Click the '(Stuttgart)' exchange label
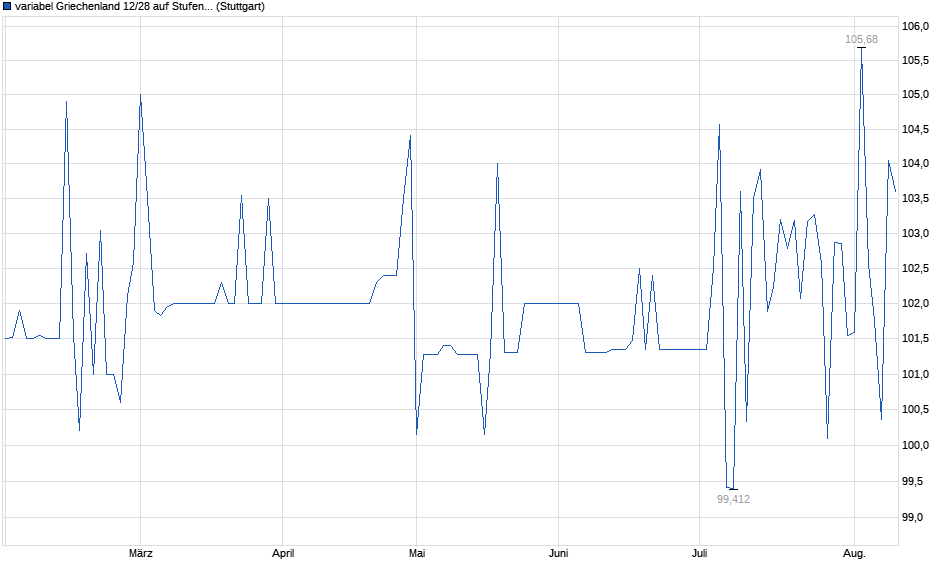Screen dimensions: 940x579 click(x=240, y=7)
